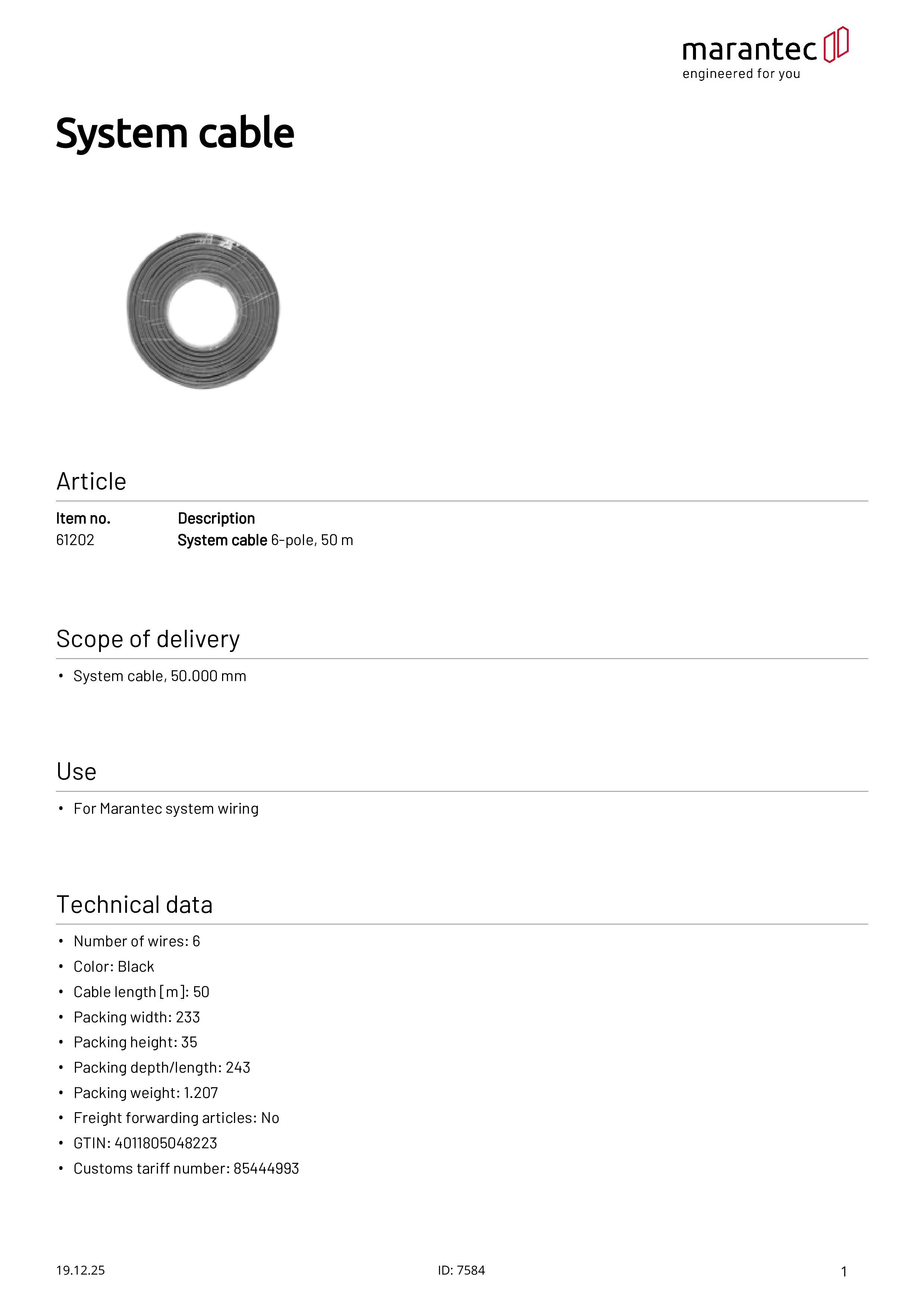Click the Item no. column header

pyautogui.click(x=83, y=519)
